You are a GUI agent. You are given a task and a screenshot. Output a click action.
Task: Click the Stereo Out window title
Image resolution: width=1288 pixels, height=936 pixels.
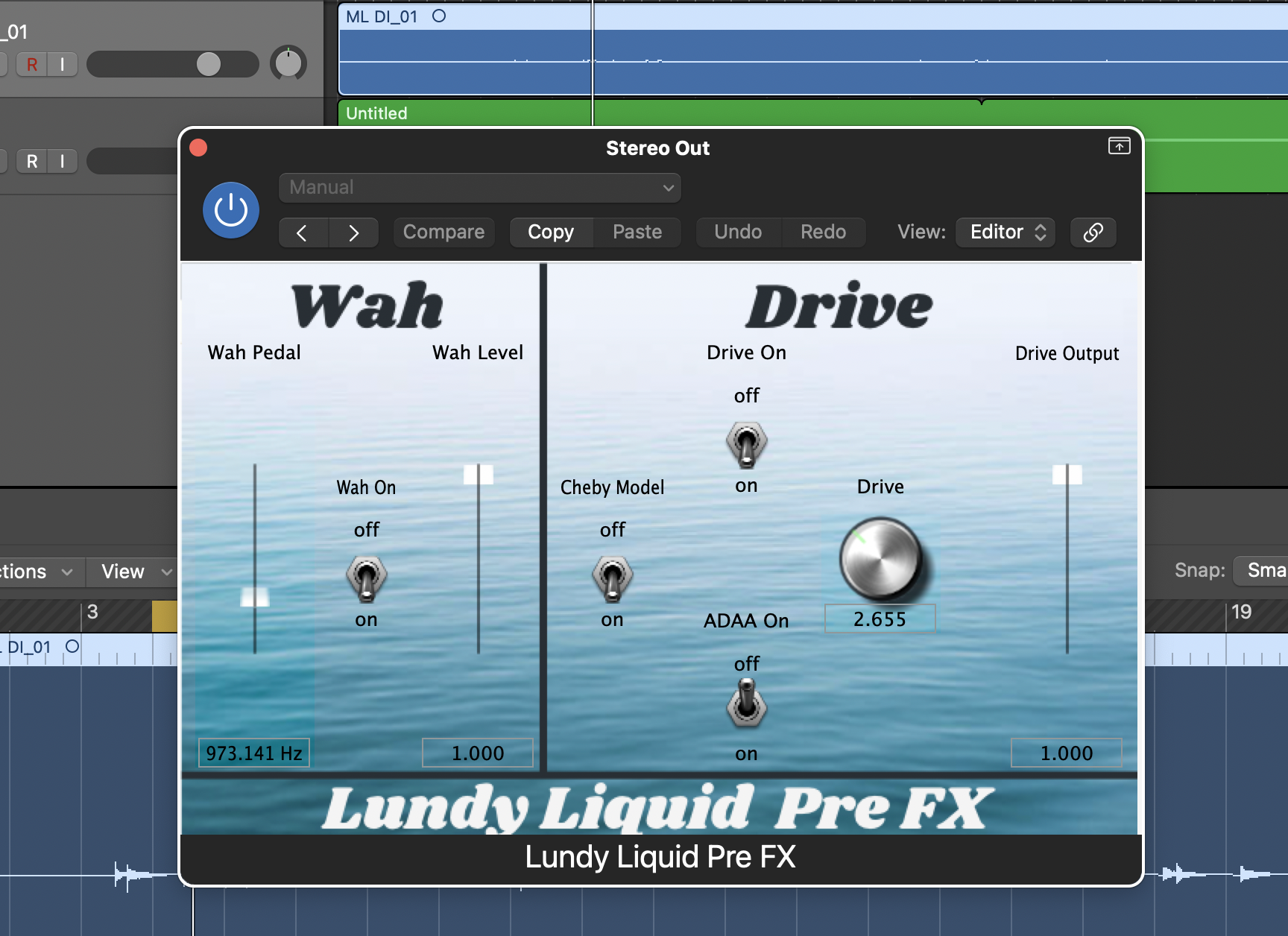657,148
